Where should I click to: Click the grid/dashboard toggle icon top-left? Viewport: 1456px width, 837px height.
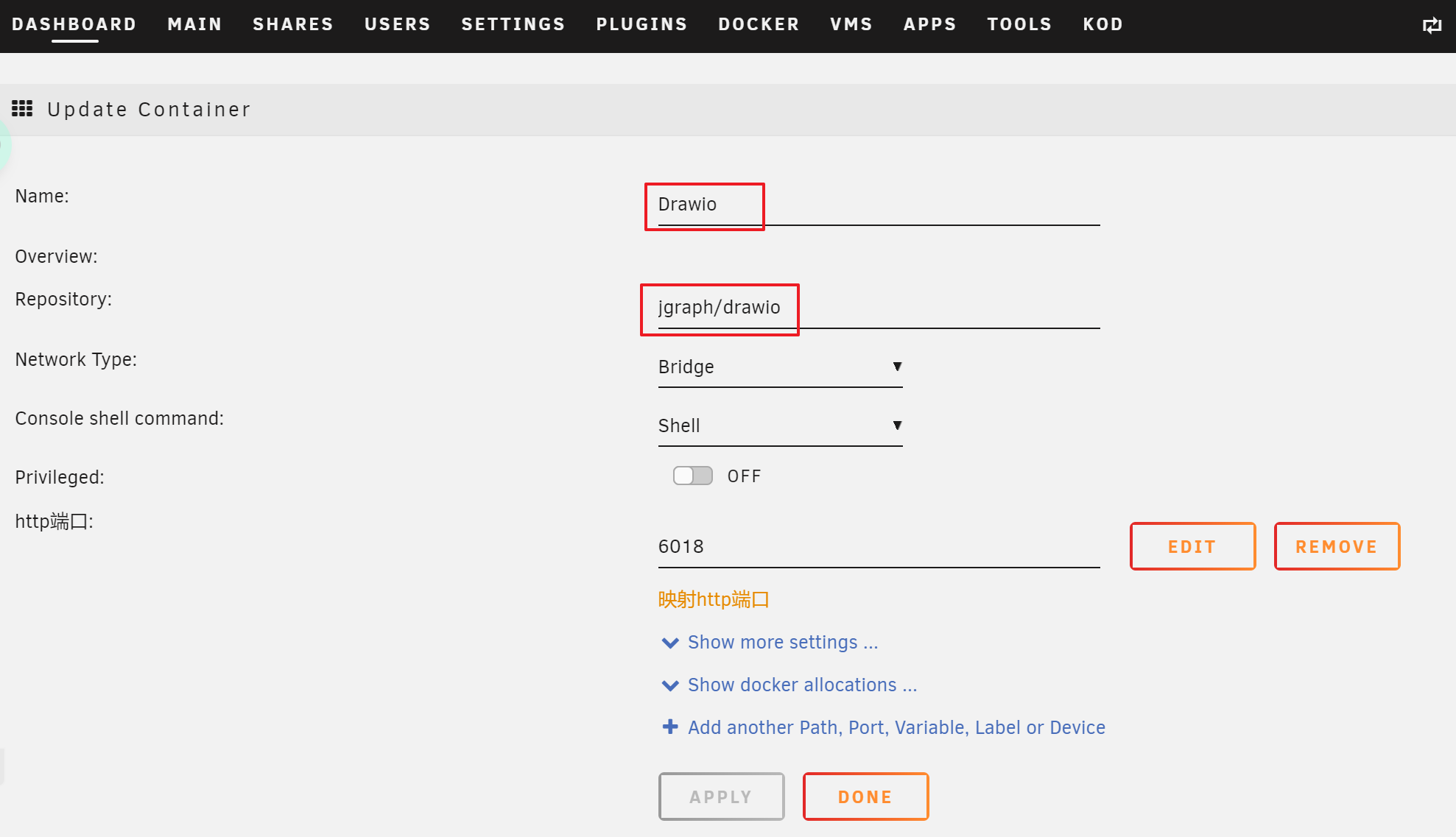coord(21,109)
